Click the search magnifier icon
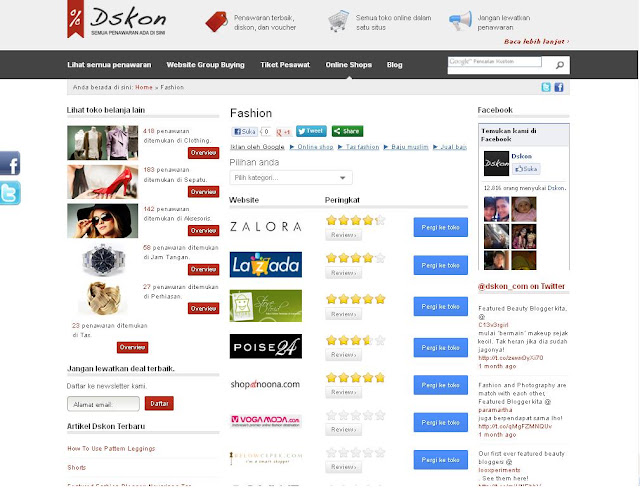640x488 pixels. [560, 65]
